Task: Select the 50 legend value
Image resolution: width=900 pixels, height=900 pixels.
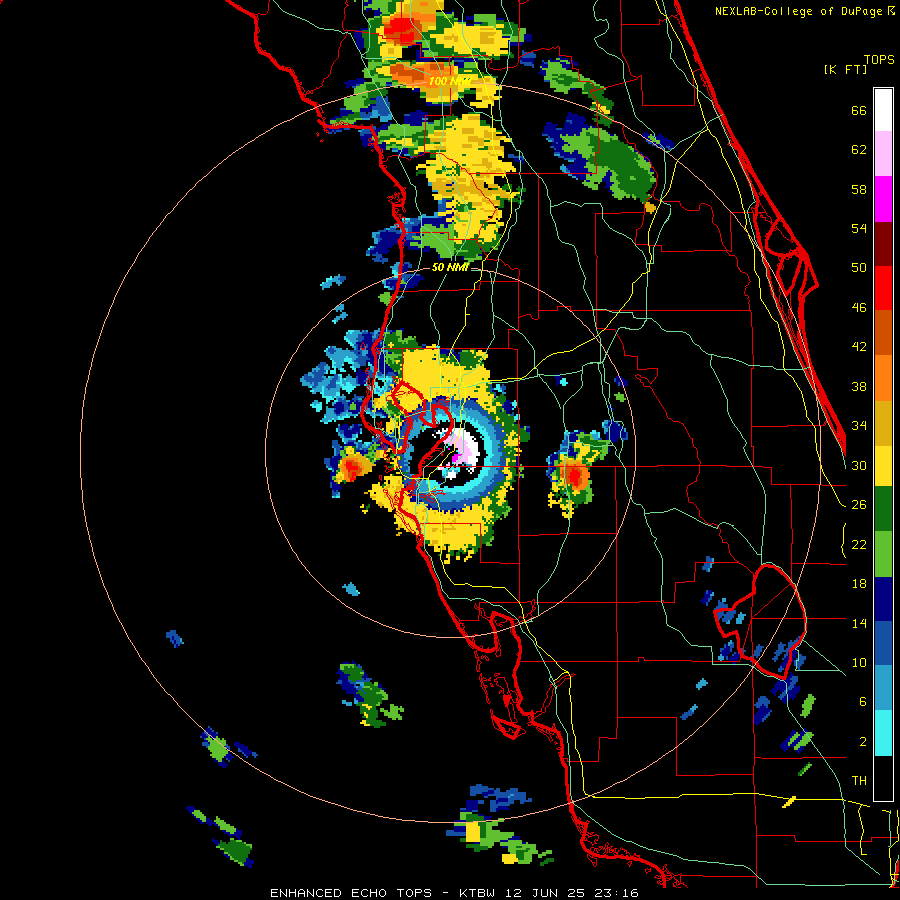Action: coord(859,268)
